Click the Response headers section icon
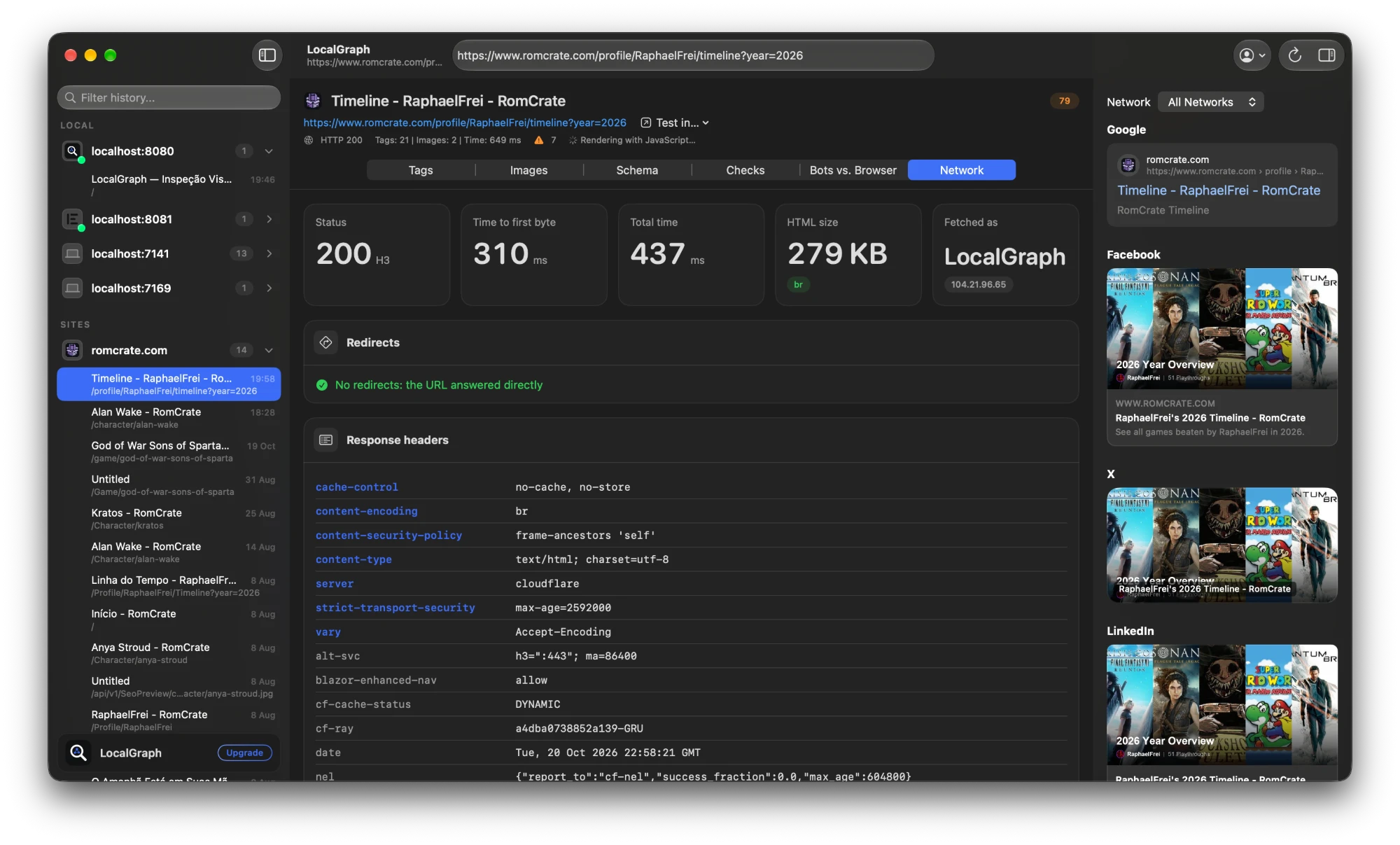Screen dimensions: 1400x845 325,440
